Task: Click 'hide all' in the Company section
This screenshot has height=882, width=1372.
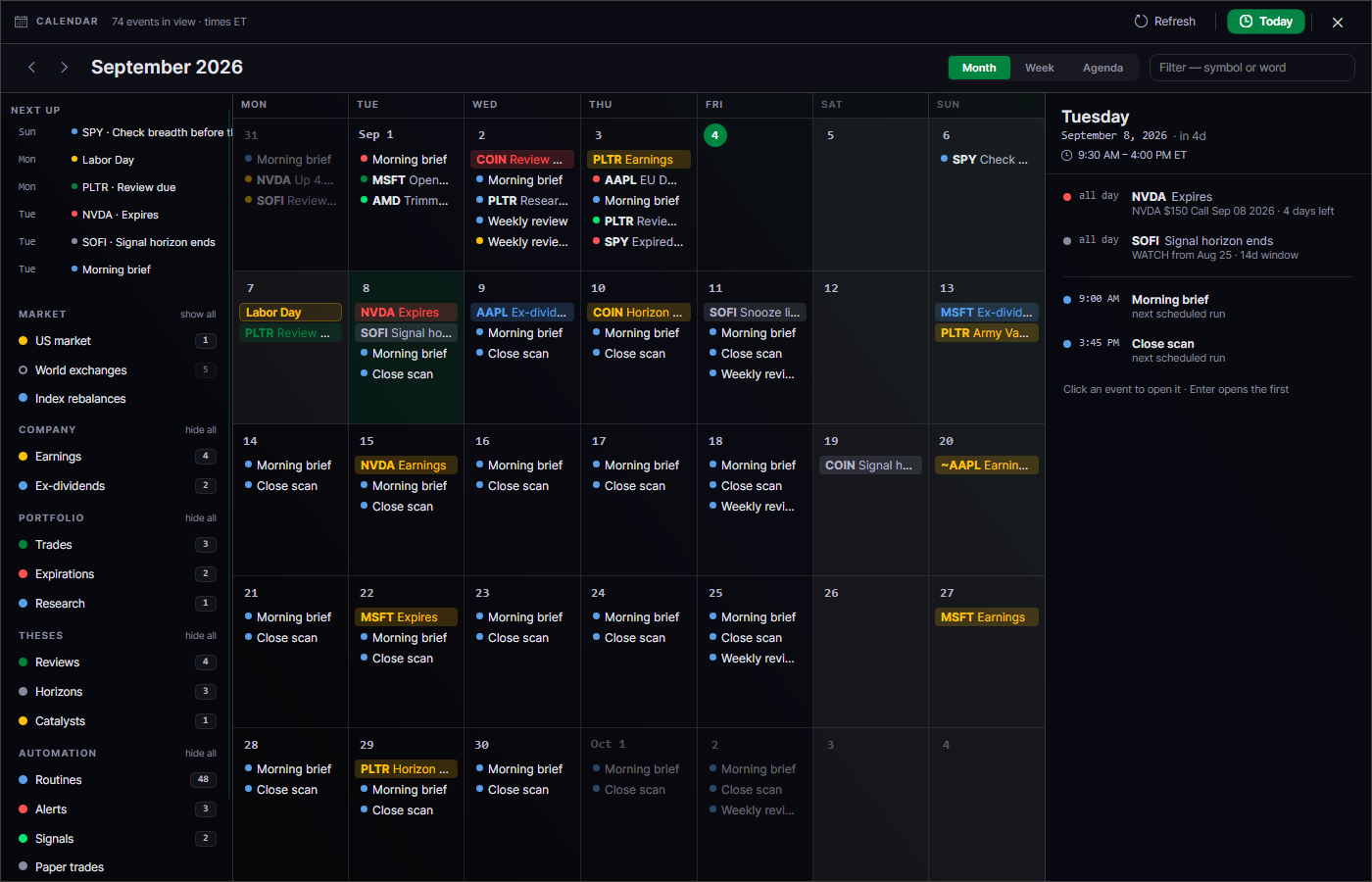Action: pos(201,430)
